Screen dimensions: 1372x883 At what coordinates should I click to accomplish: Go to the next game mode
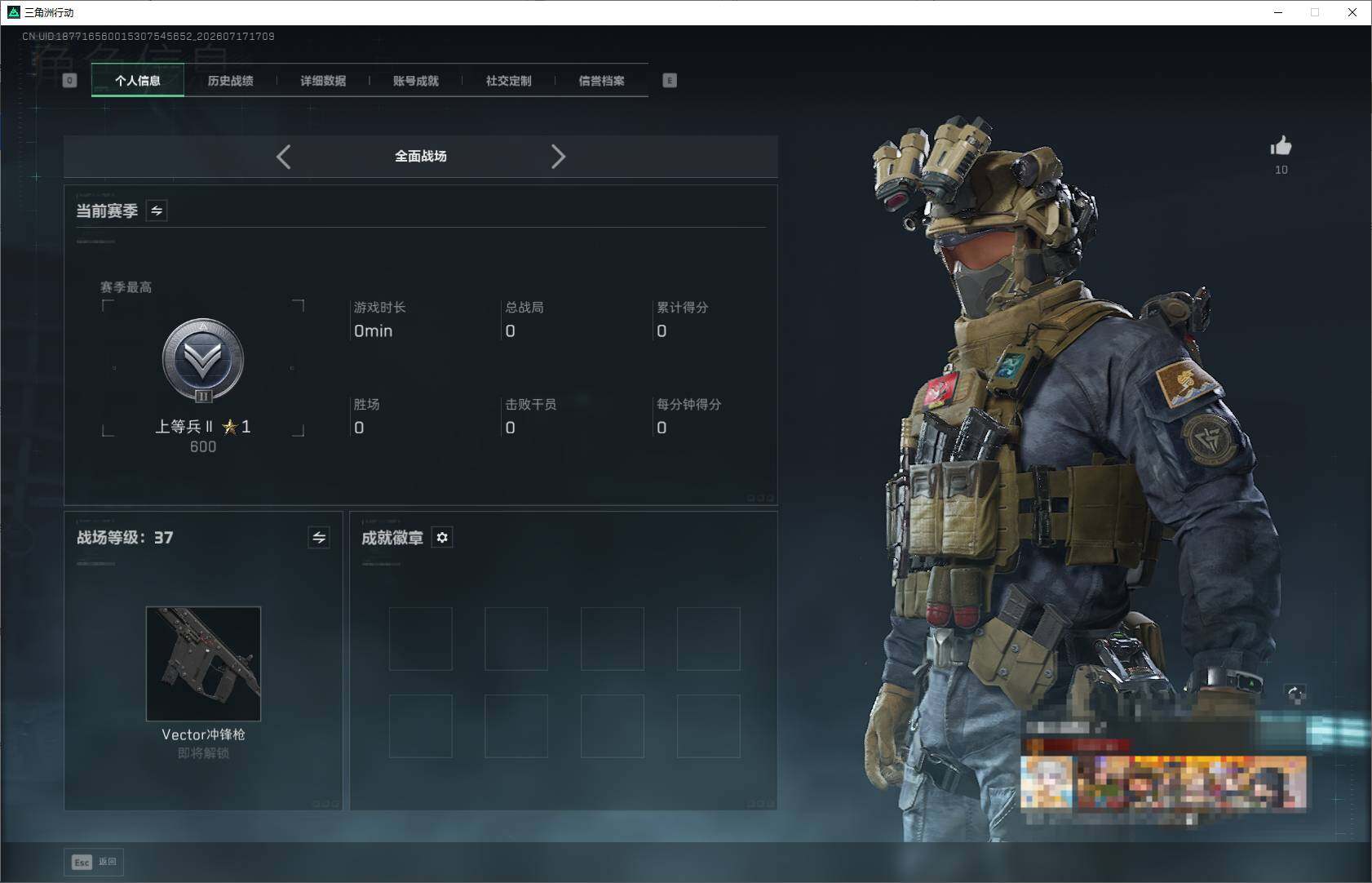pyautogui.click(x=558, y=157)
